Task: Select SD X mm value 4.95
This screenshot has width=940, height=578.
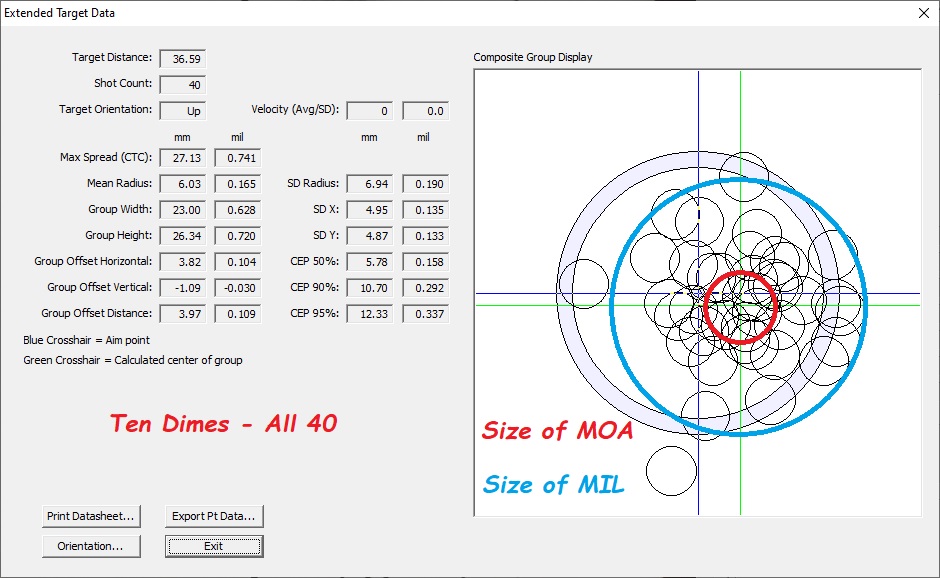Action: (x=369, y=210)
